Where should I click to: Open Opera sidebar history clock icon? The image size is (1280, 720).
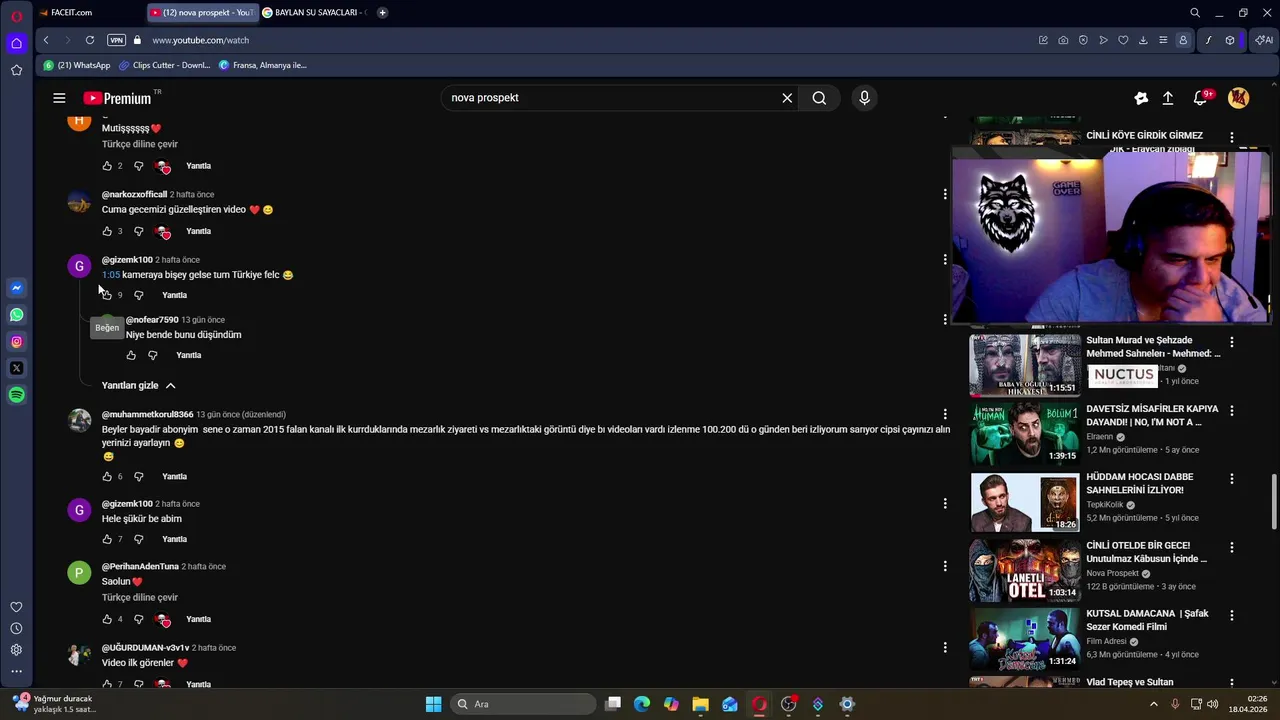tap(16, 628)
